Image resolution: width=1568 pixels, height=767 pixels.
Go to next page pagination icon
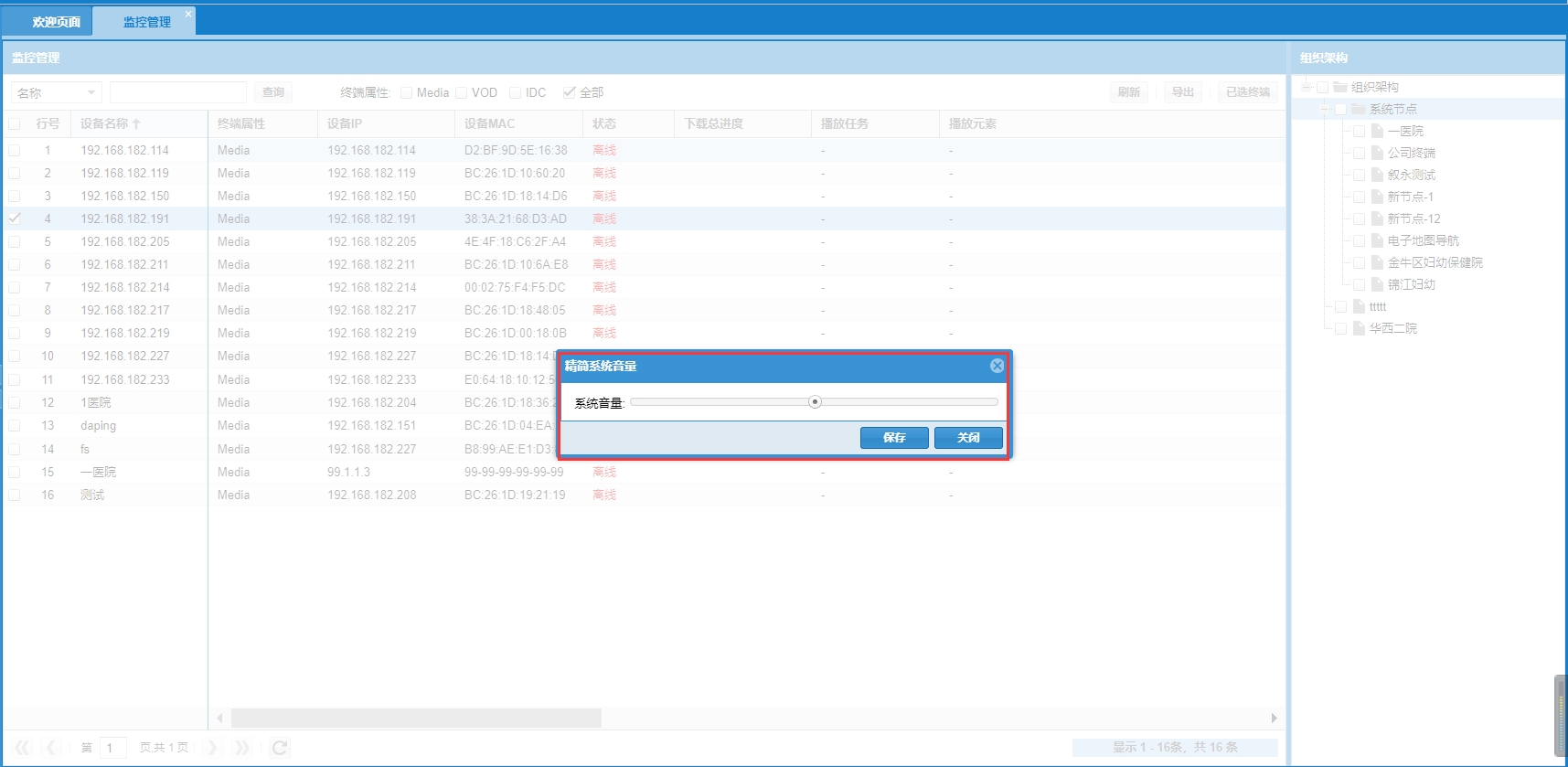tap(212, 748)
